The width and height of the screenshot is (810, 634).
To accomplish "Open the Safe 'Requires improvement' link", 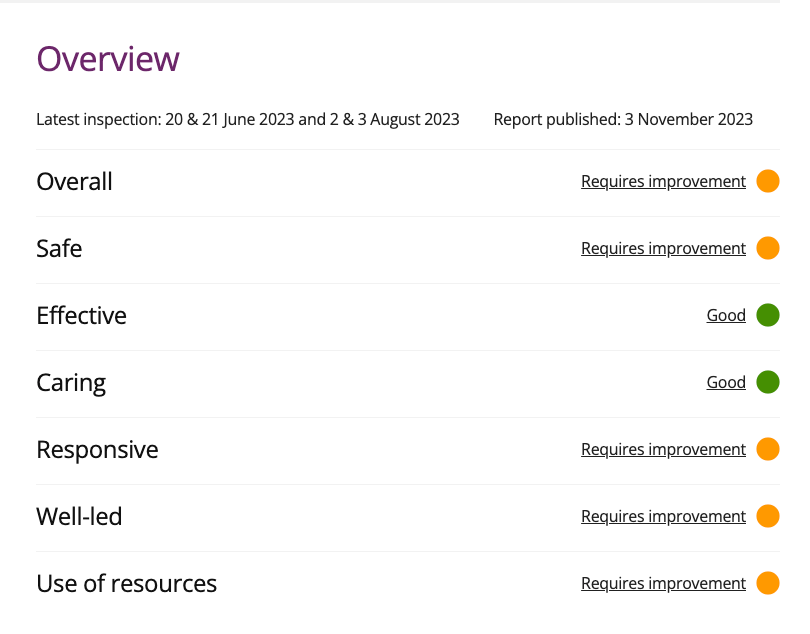I will coord(663,248).
